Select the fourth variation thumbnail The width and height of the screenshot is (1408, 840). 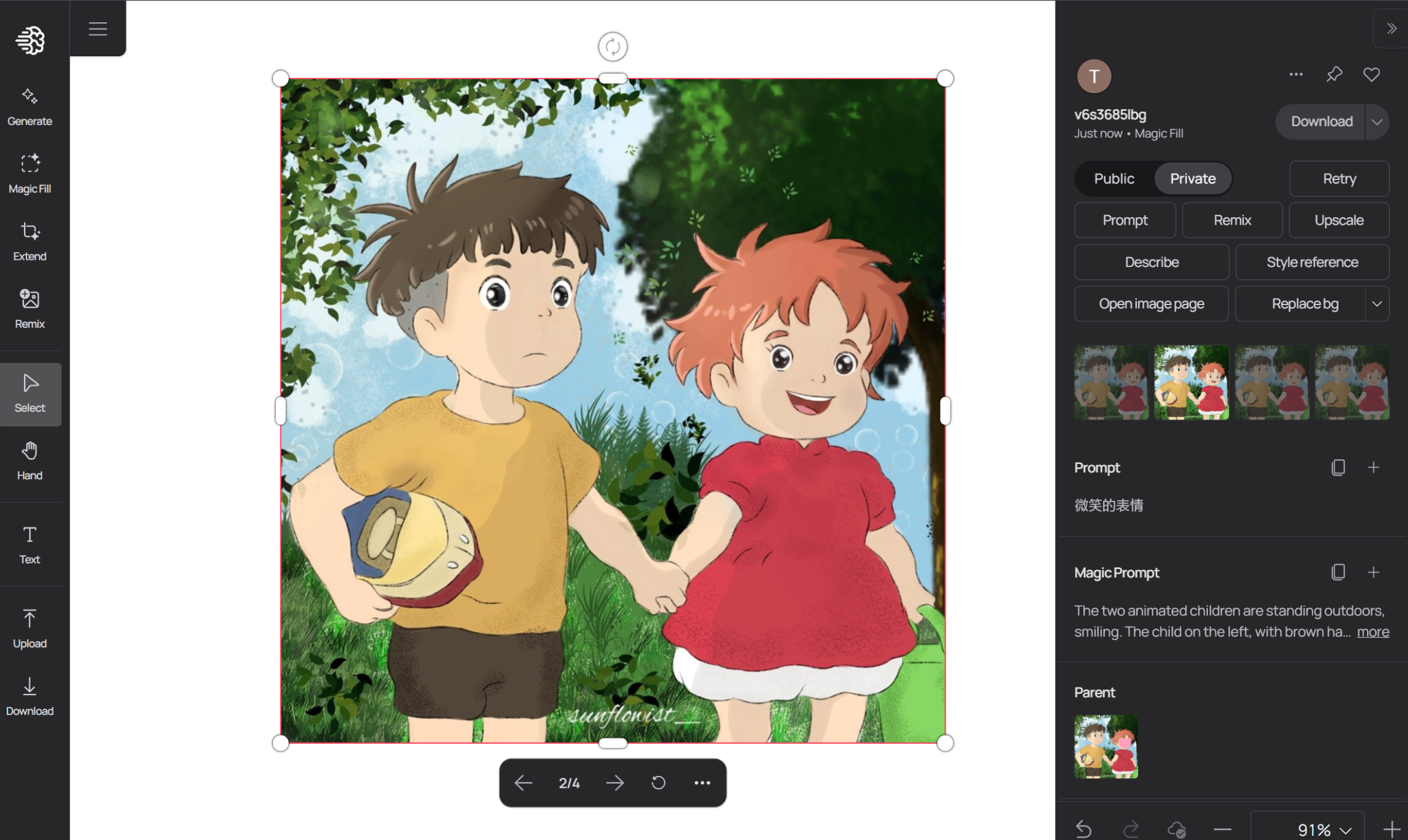(1352, 382)
